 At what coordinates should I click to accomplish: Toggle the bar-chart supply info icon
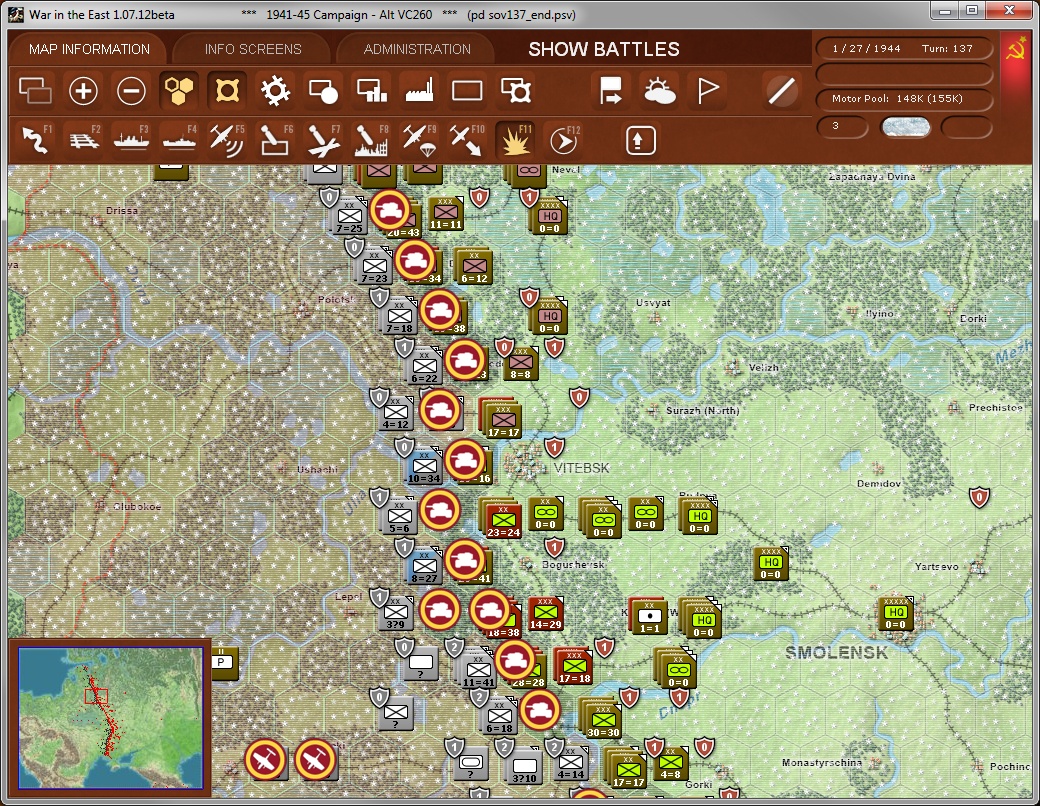pos(371,91)
